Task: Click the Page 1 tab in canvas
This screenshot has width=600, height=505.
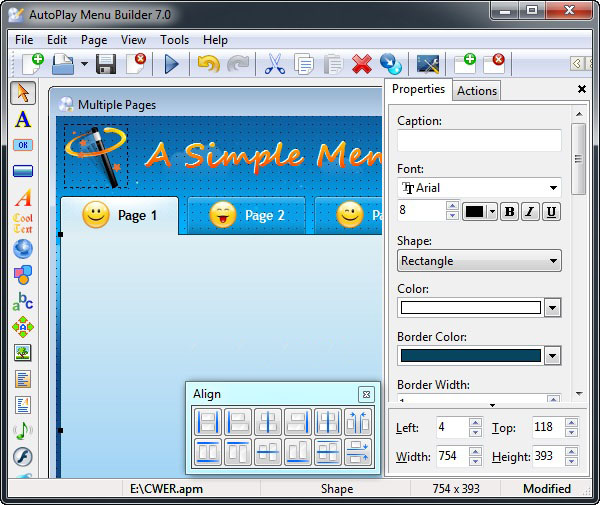Action: [x=119, y=215]
